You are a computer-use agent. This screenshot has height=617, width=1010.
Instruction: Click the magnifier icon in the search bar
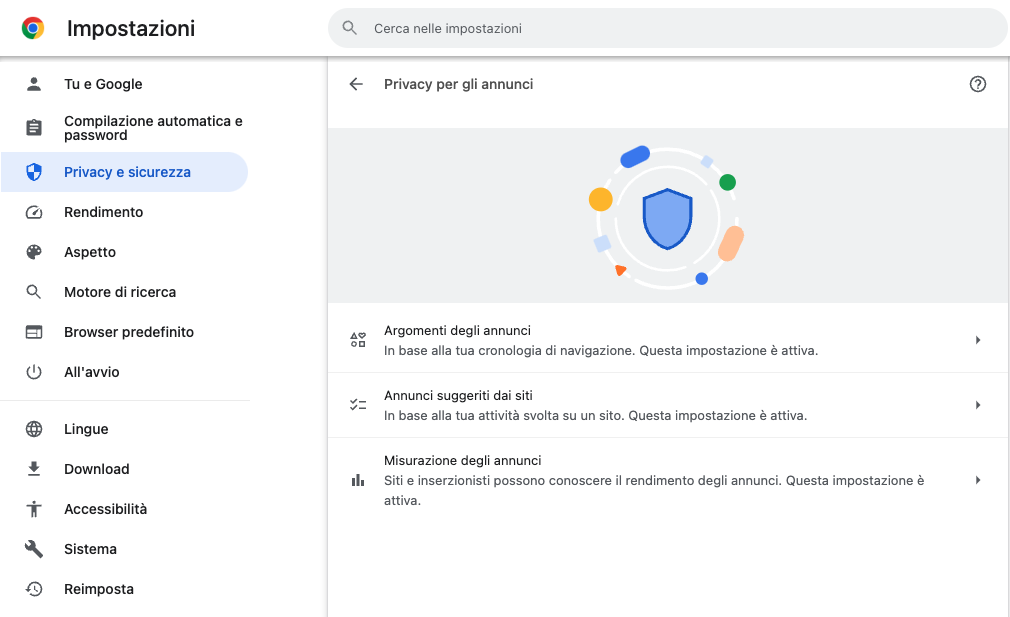(x=349, y=29)
